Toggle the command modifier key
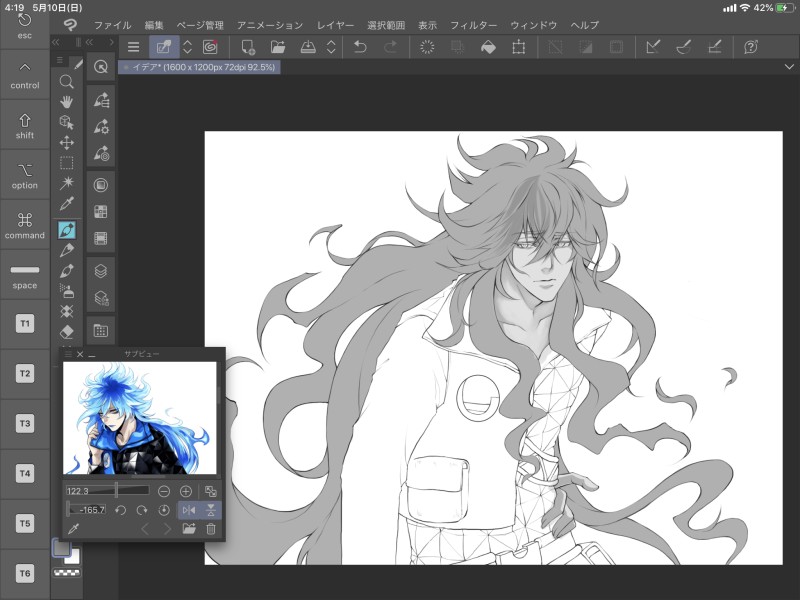This screenshot has width=800, height=600. pos(24,226)
